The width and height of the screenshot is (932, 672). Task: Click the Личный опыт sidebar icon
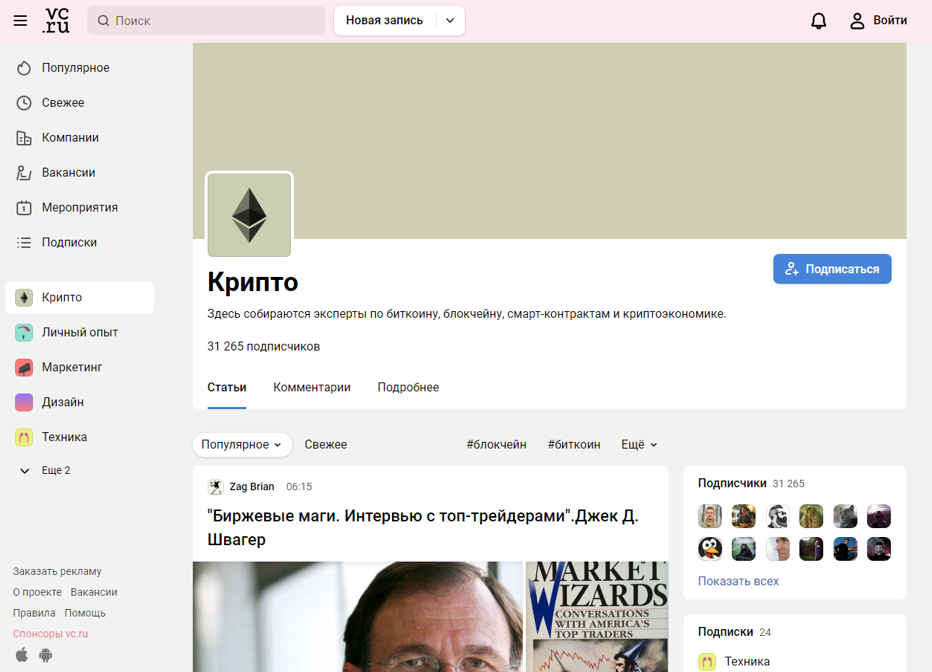pyautogui.click(x=24, y=333)
